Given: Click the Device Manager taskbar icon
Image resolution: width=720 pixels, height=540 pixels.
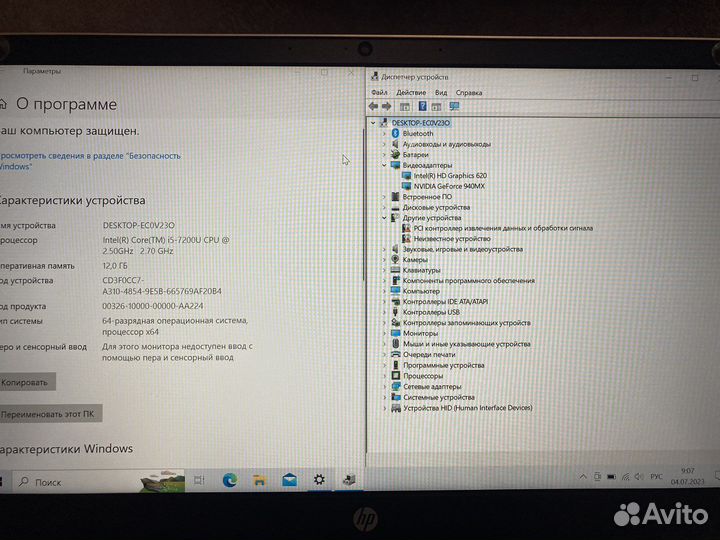Looking at the screenshot, I should pos(349,480).
